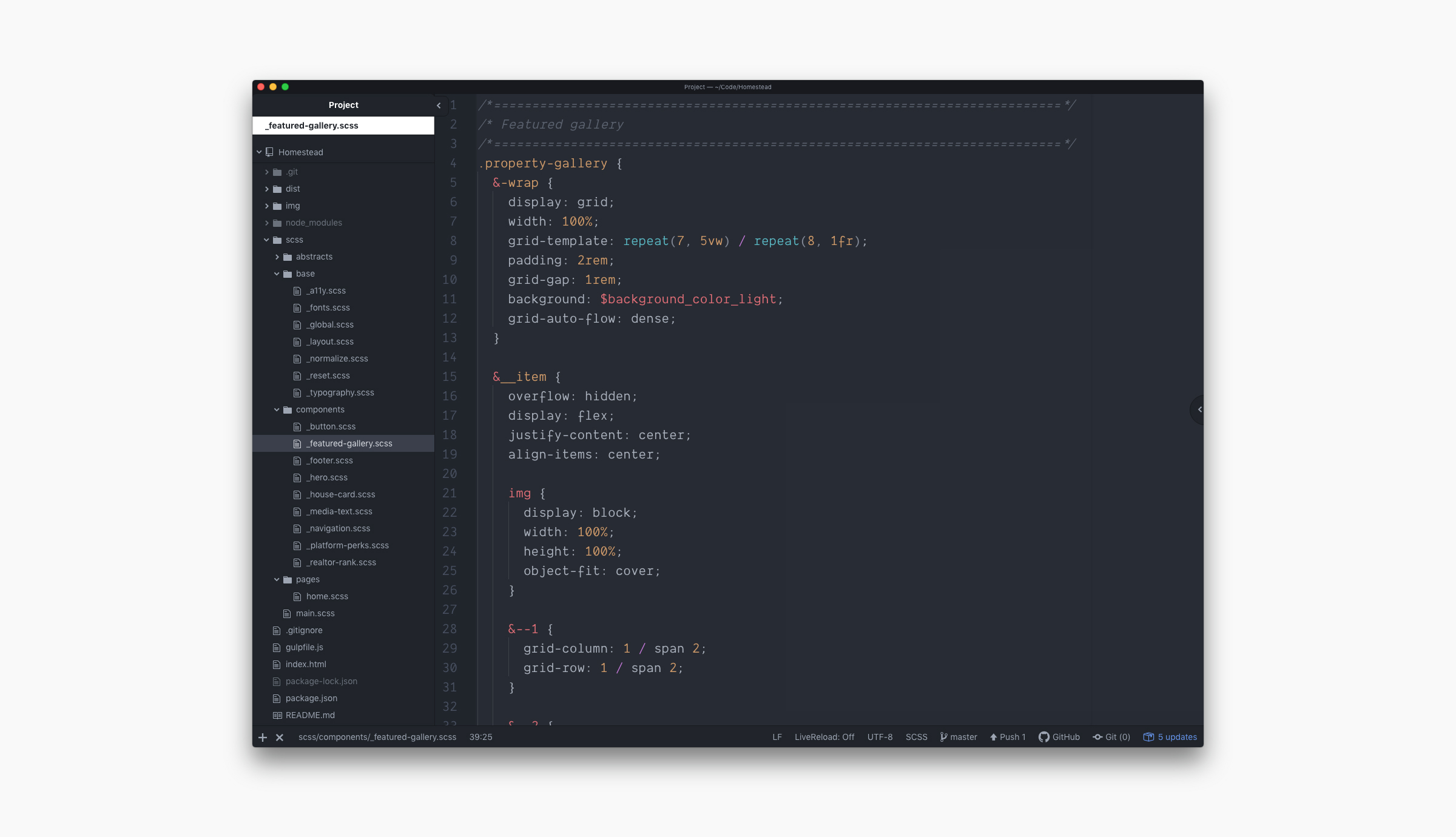Click the UTF-8 encoding selector
The height and width of the screenshot is (837, 1456).
pos(880,737)
